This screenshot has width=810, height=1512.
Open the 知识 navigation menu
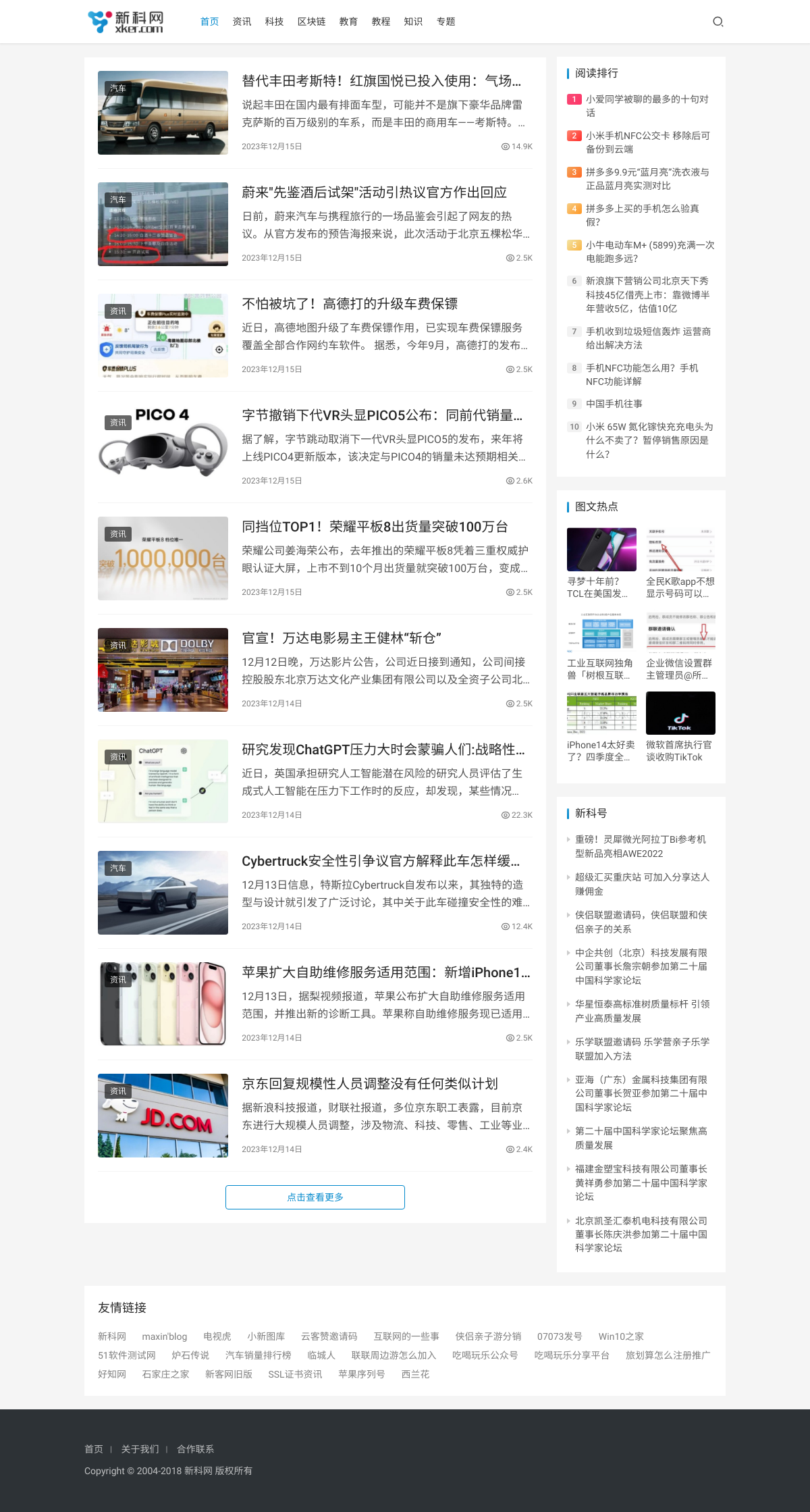(413, 22)
